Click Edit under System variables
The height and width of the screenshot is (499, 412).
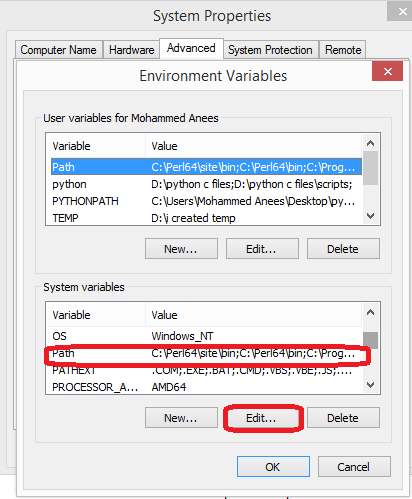point(262,418)
